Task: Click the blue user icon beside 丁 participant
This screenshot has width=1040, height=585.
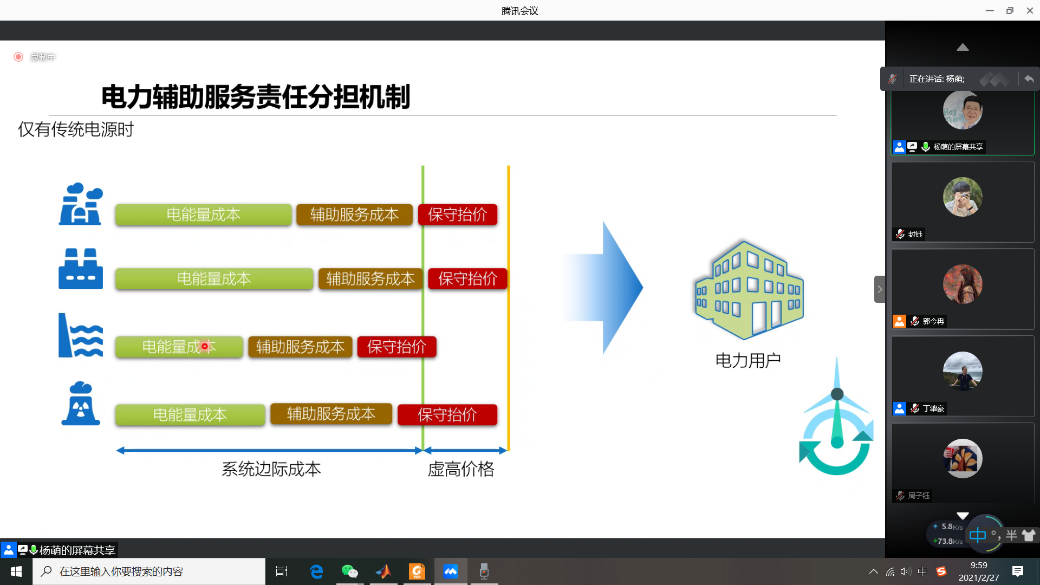Action: click(899, 408)
